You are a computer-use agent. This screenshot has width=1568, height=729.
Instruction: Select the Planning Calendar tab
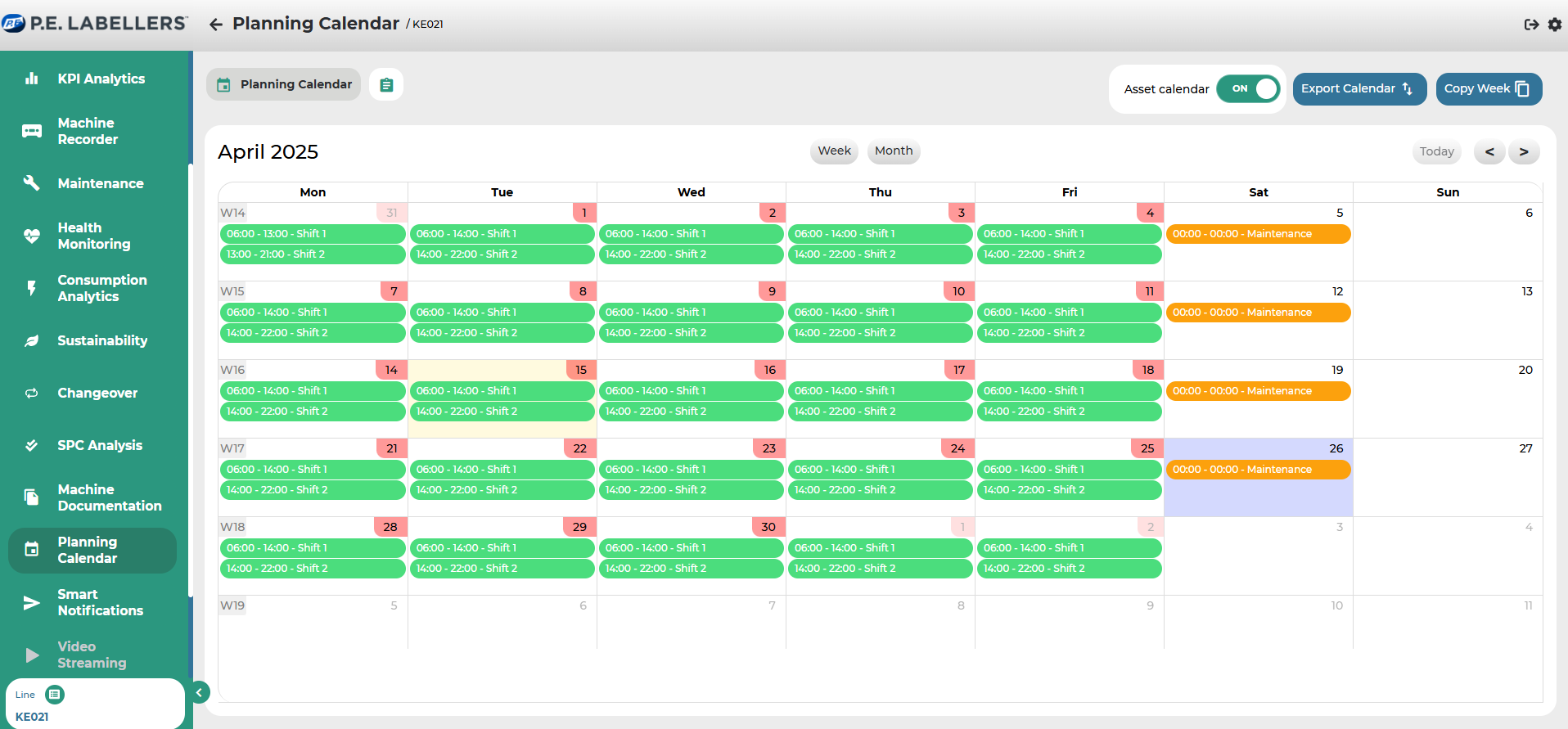(x=283, y=84)
